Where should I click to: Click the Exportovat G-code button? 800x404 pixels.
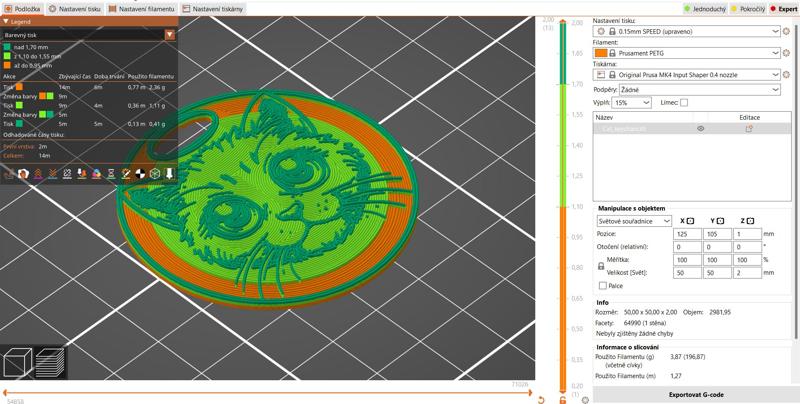[696, 395]
